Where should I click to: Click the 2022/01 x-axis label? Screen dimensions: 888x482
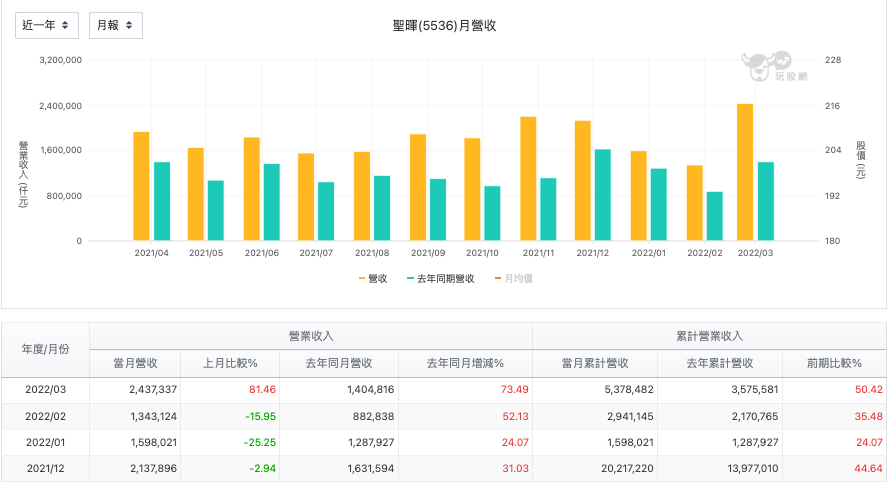click(648, 253)
